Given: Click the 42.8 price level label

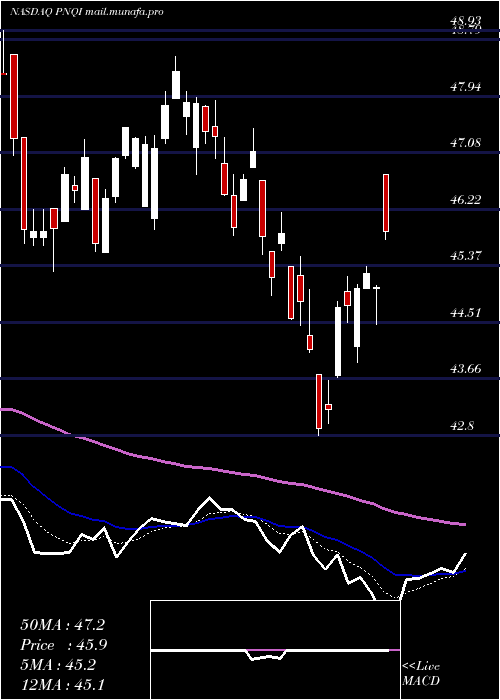Looking at the screenshot, I should pos(462,425).
